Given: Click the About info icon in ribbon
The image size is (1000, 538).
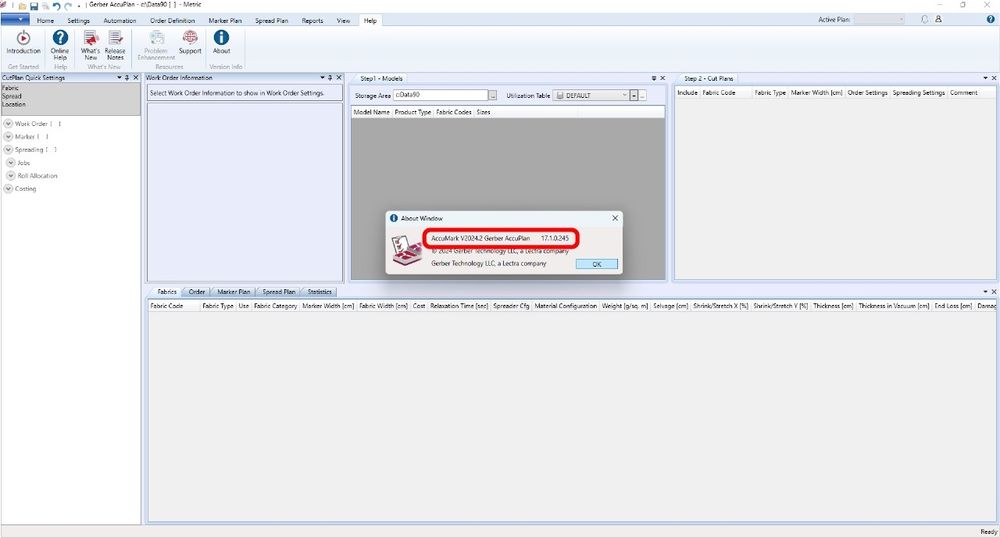Looking at the screenshot, I should (x=221, y=38).
